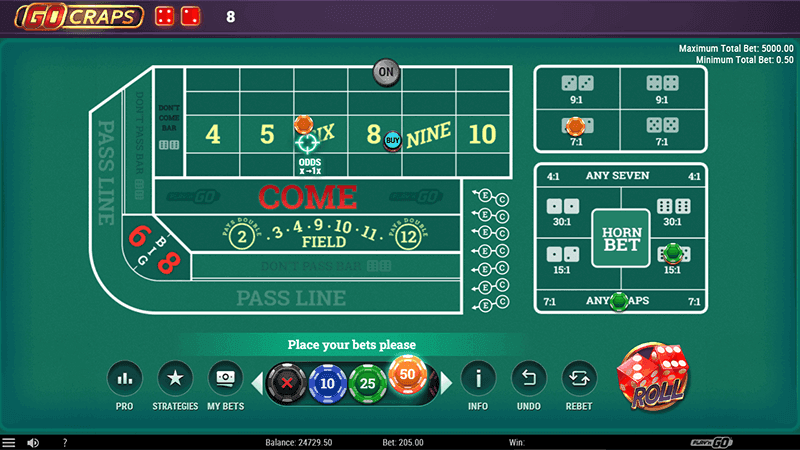800x450 pixels.
Task: Open the question mark help
Action: pyautogui.click(x=65, y=442)
